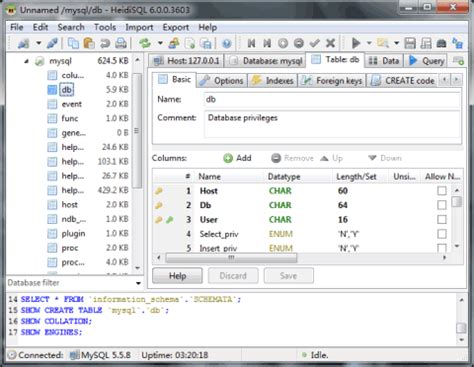The image size is (474, 367).
Task: Click the green Add column icon
Action: tap(228, 158)
